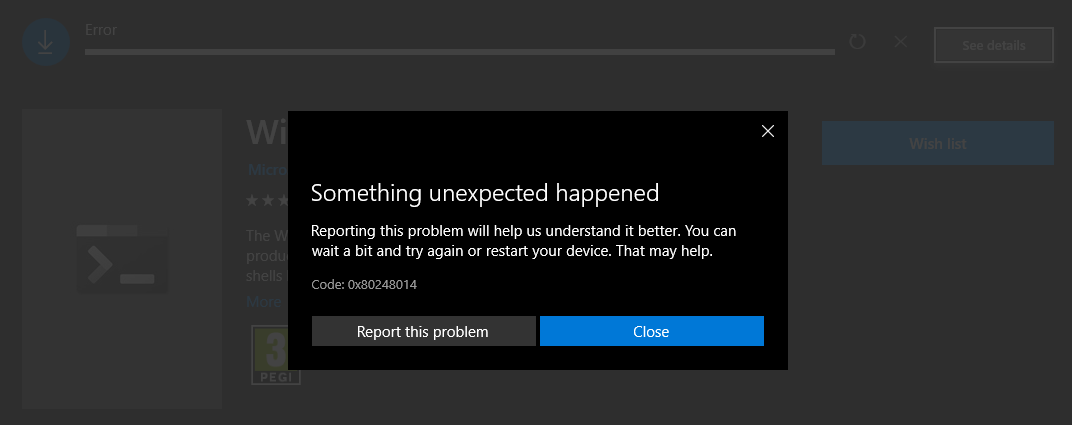The image size is (1072, 425).
Task: Cancel the download using the X next to retry
Action: point(901,42)
